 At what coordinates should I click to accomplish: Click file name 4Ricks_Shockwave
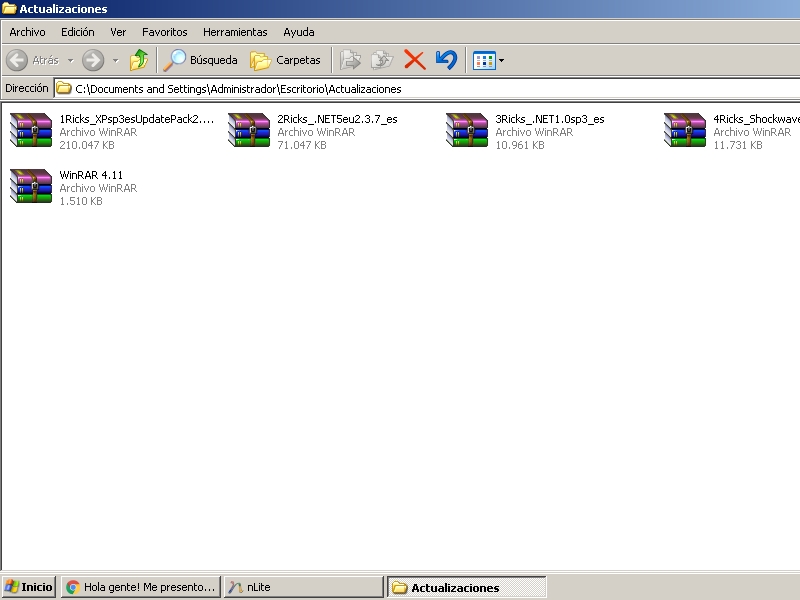(756, 119)
